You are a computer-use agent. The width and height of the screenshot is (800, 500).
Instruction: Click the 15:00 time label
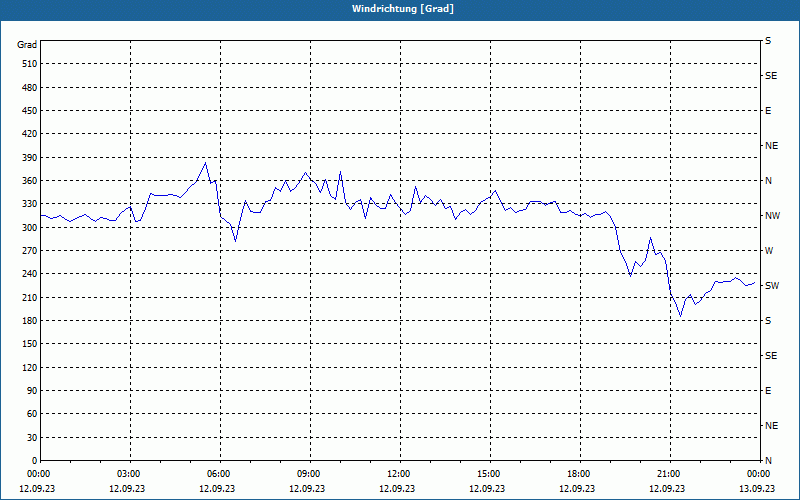click(x=490, y=474)
